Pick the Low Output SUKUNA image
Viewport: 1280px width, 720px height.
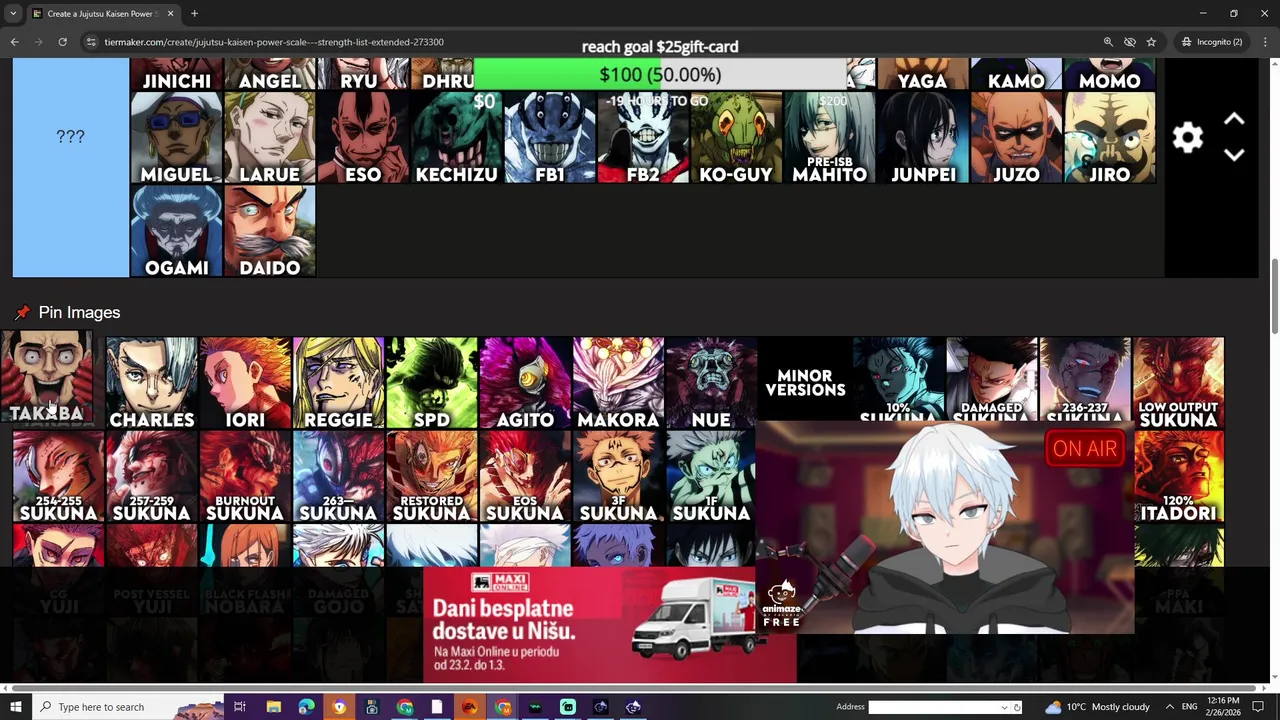[1178, 383]
